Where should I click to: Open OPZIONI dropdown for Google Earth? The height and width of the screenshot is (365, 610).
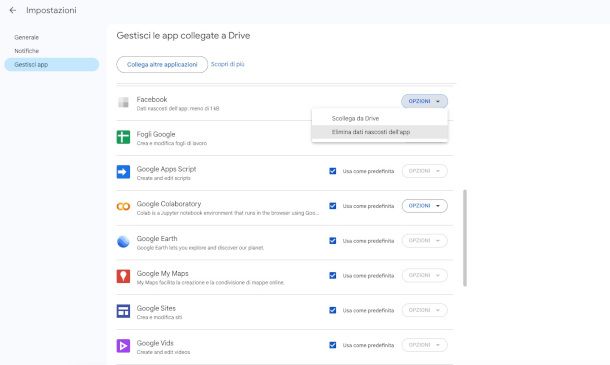[424, 240]
